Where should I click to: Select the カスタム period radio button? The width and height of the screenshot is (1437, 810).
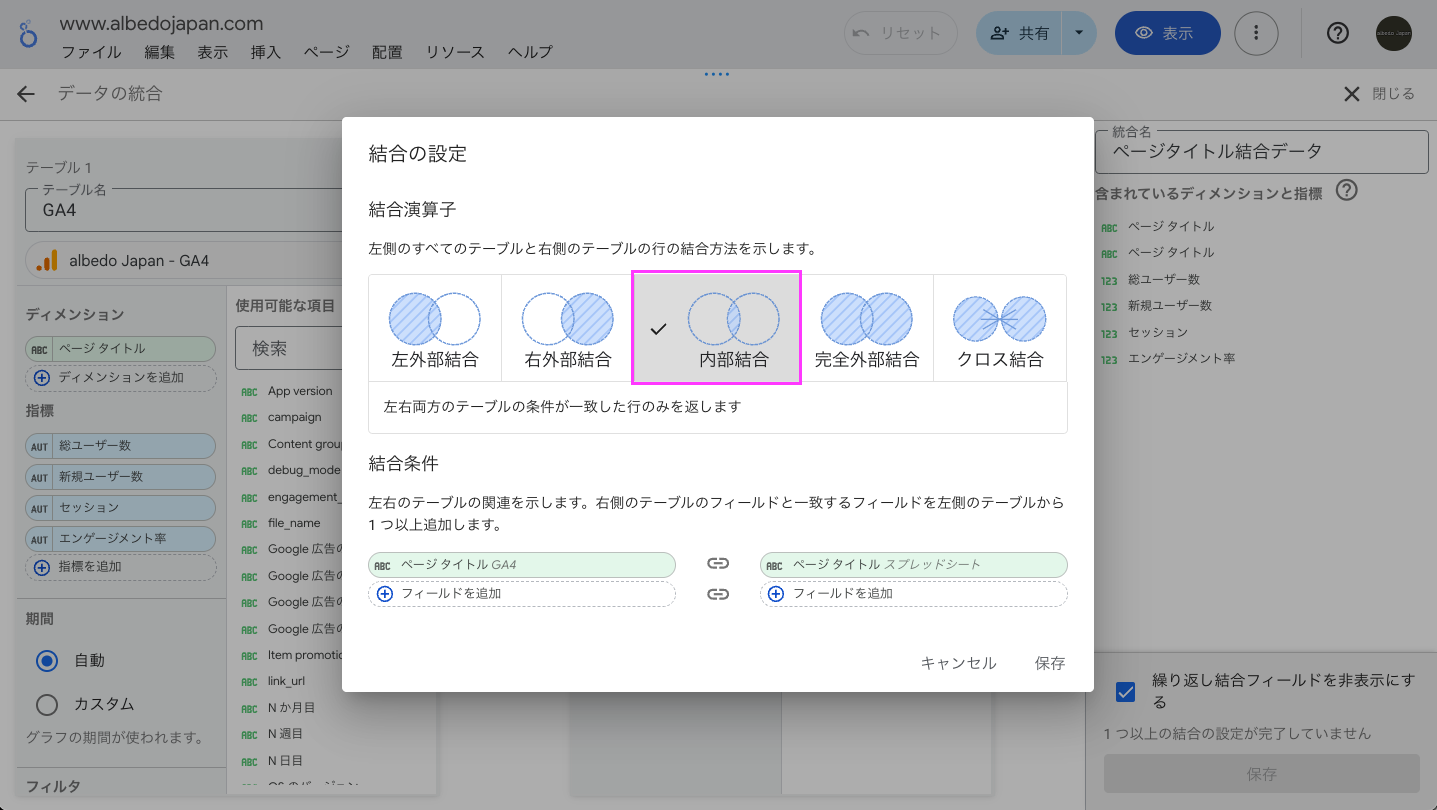click(47, 704)
